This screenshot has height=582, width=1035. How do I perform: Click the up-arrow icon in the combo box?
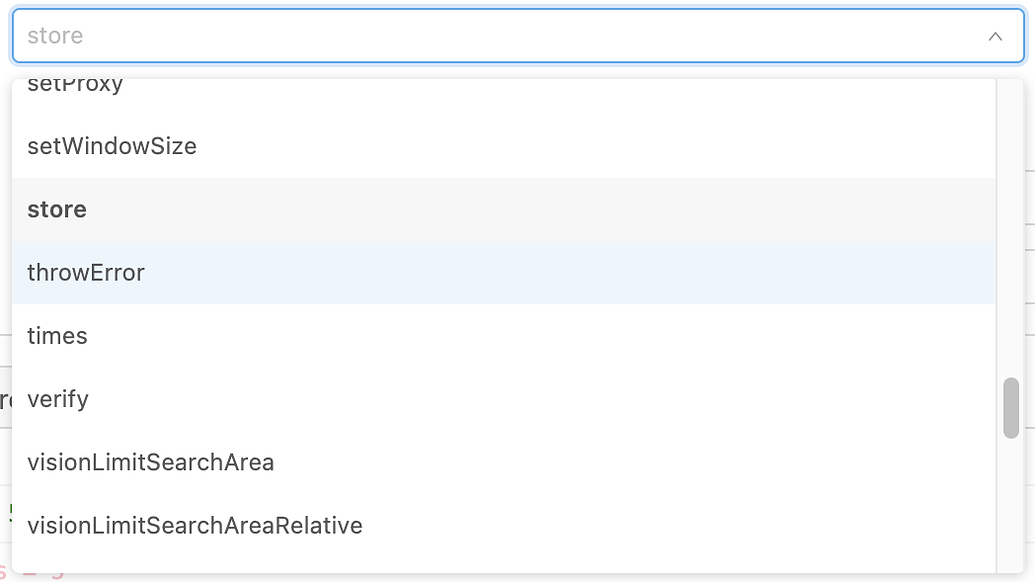995,36
